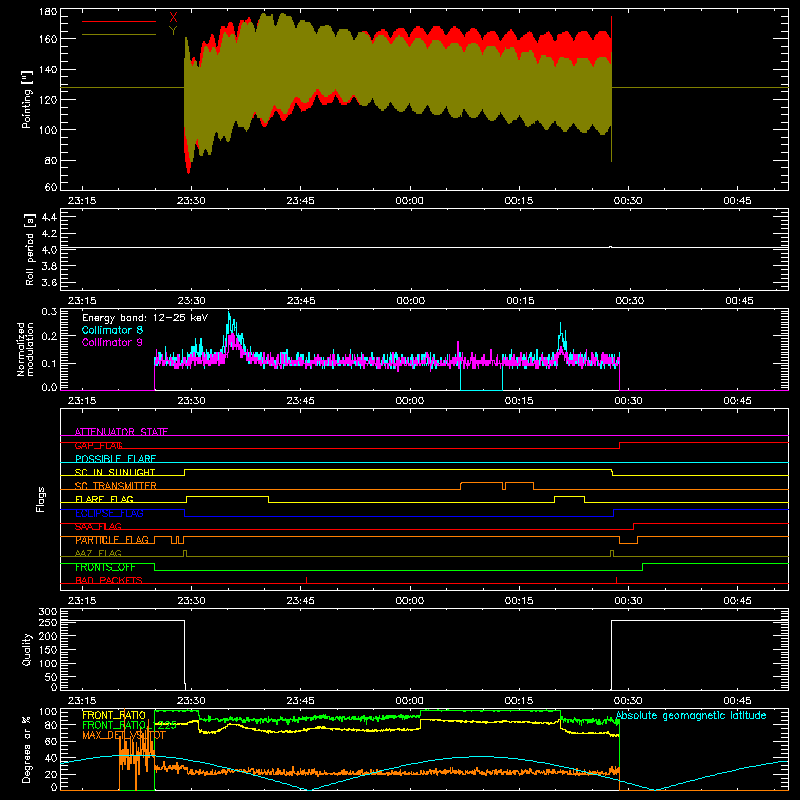Click the SAA_FLAG label
800x800 pixels.
(98, 526)
